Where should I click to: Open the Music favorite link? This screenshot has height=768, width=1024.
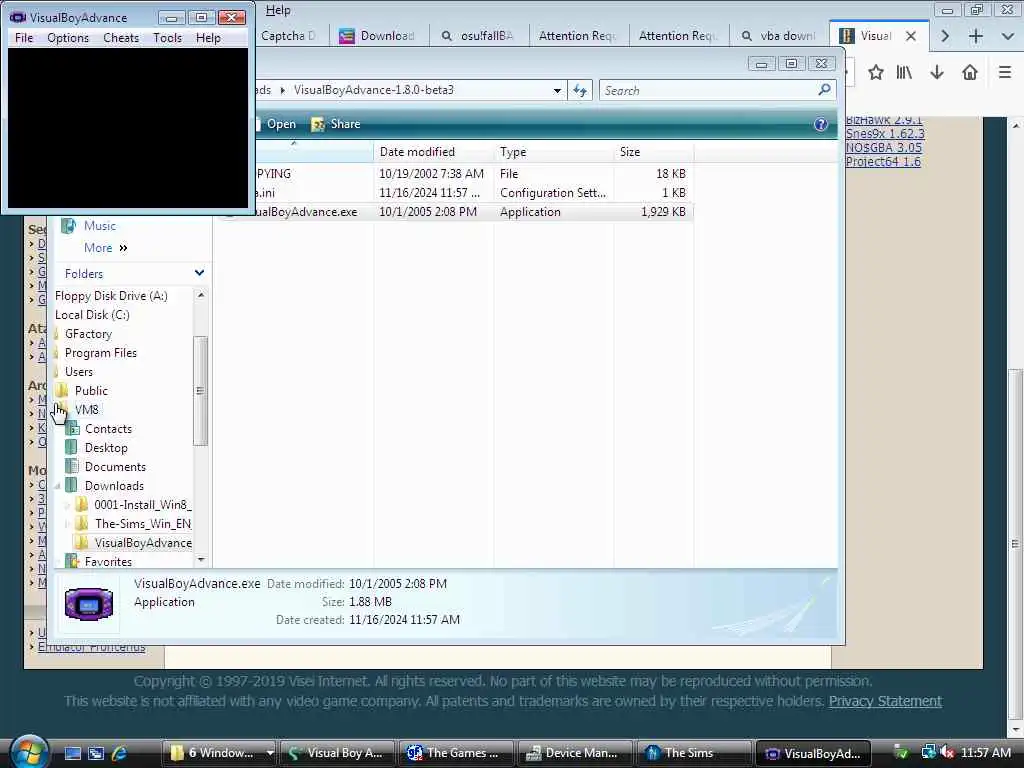point(99,226)
